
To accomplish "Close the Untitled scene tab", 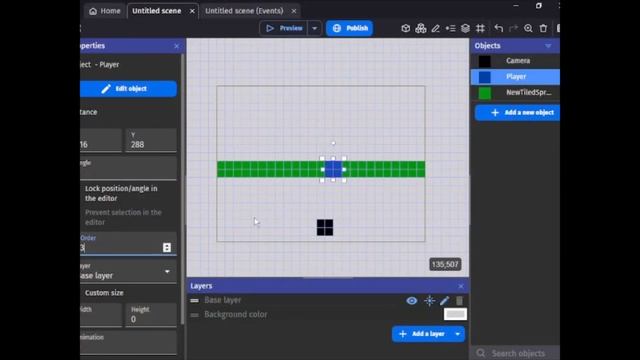I will 192,11.
